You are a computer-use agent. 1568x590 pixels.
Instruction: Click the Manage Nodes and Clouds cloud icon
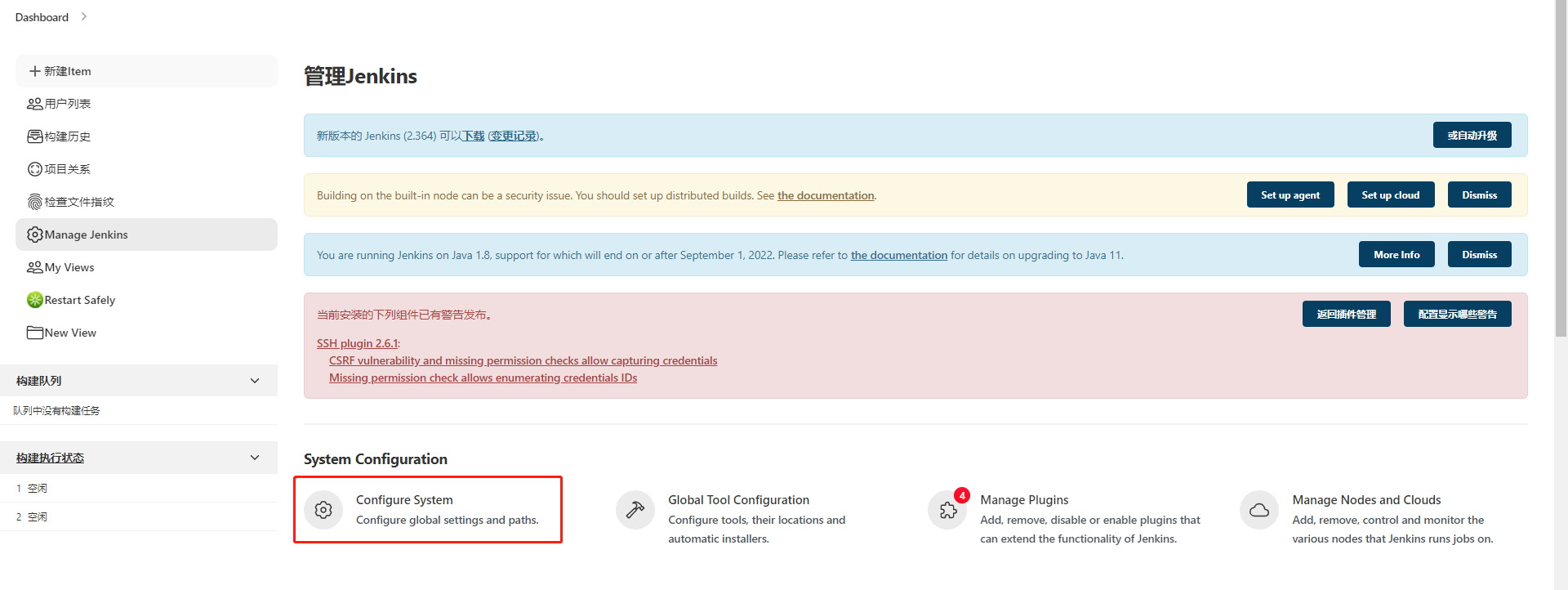point(1259,510)
